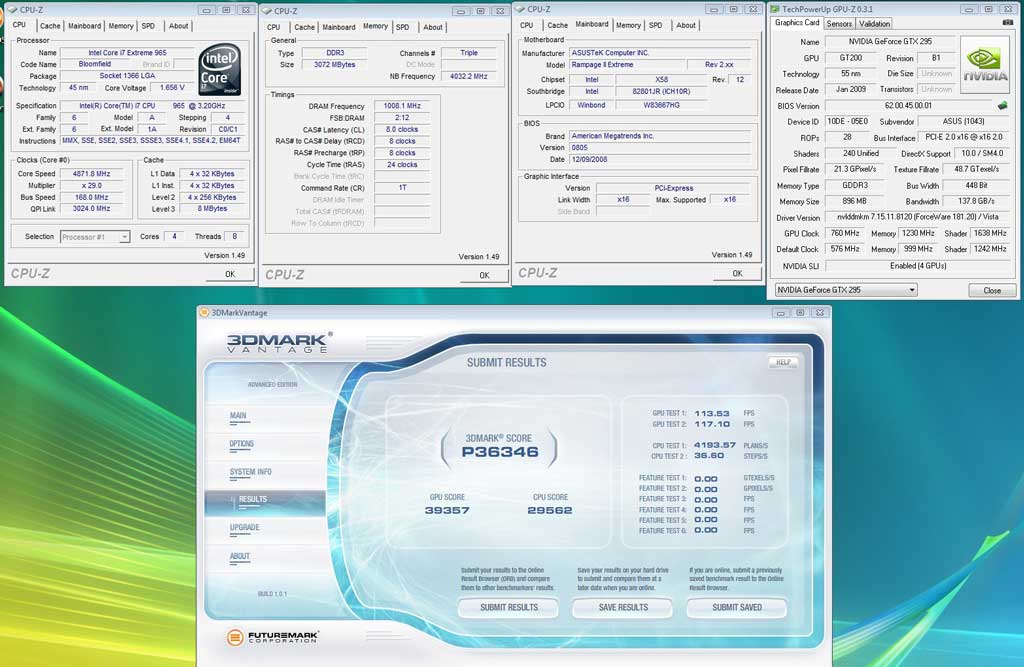Click the NVIDIA logo in GPU-Z

point(985,65)
